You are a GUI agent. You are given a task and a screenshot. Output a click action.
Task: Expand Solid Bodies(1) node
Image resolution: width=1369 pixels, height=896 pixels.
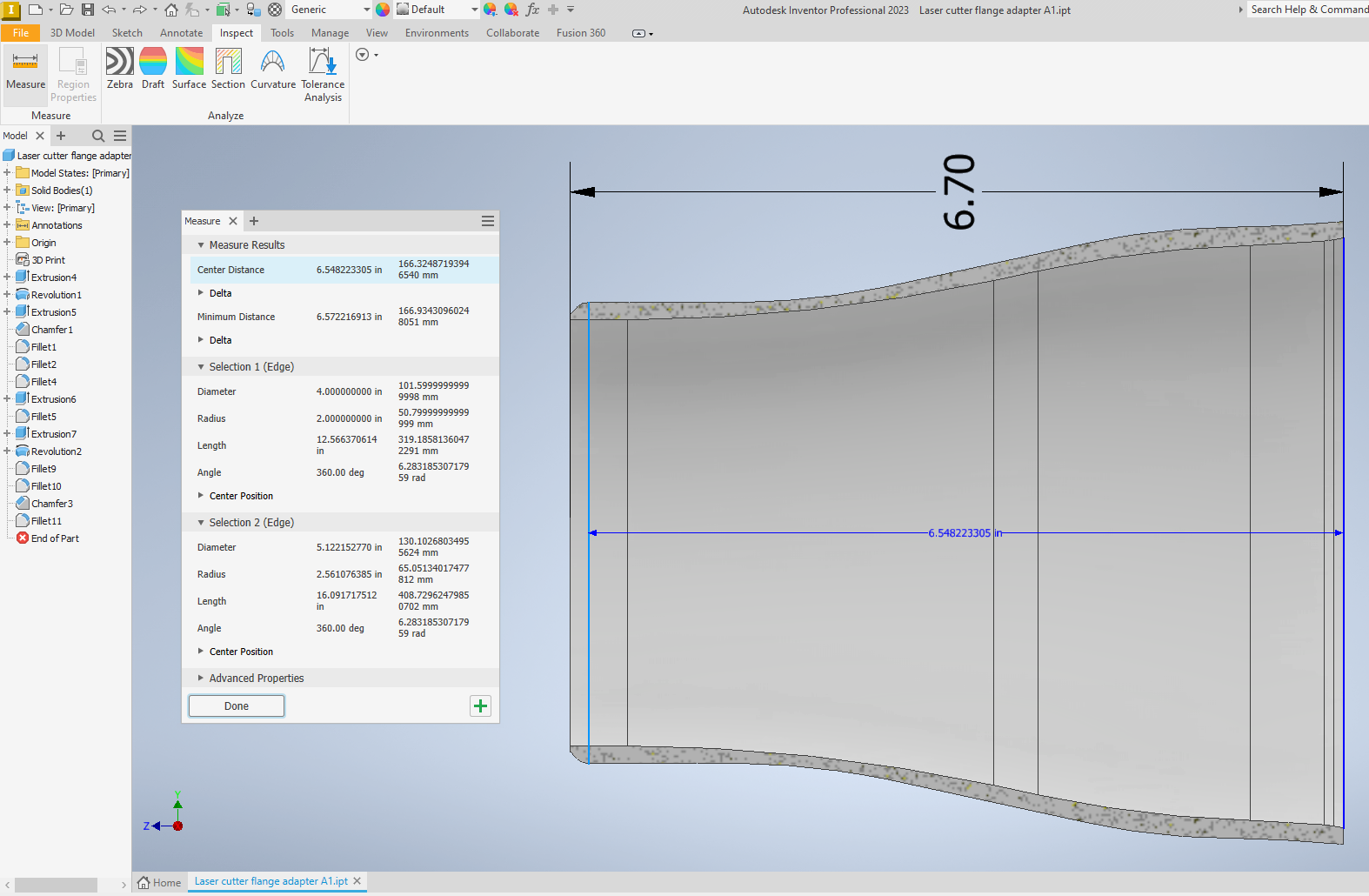click(x=7, y=191)
